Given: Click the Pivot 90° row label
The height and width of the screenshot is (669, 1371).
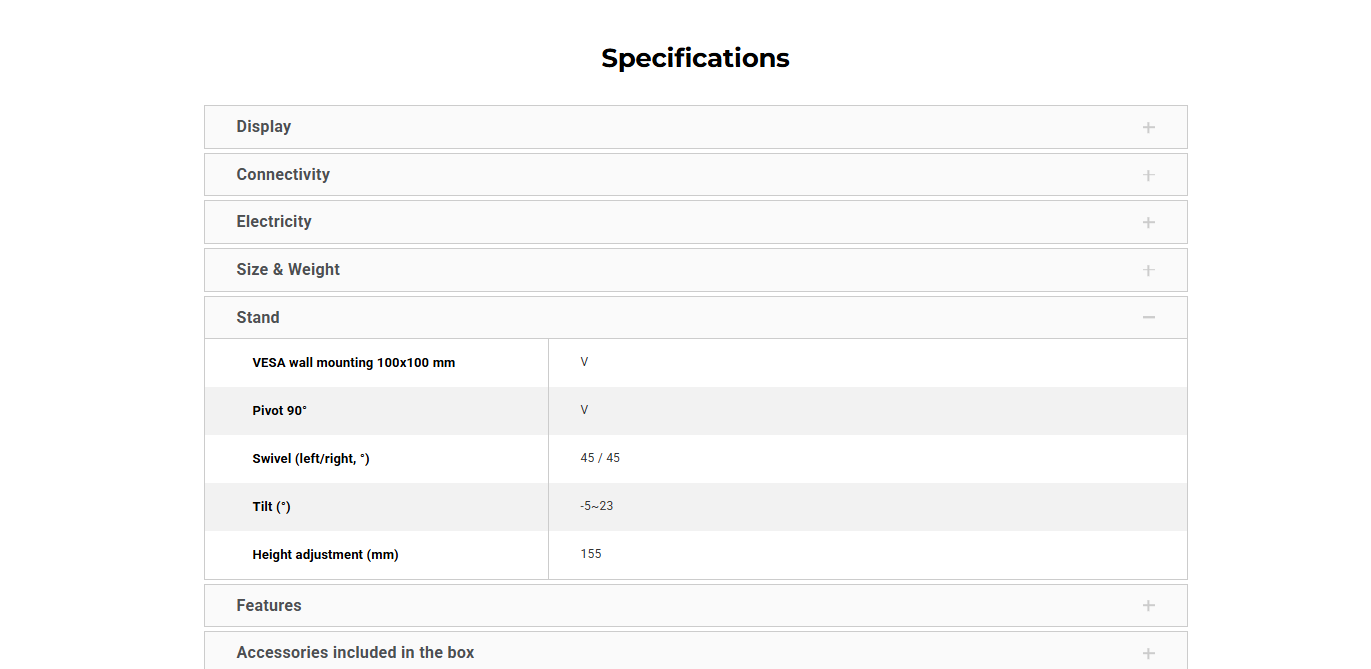Looking at the screenshot, I should tap(279, 411).
